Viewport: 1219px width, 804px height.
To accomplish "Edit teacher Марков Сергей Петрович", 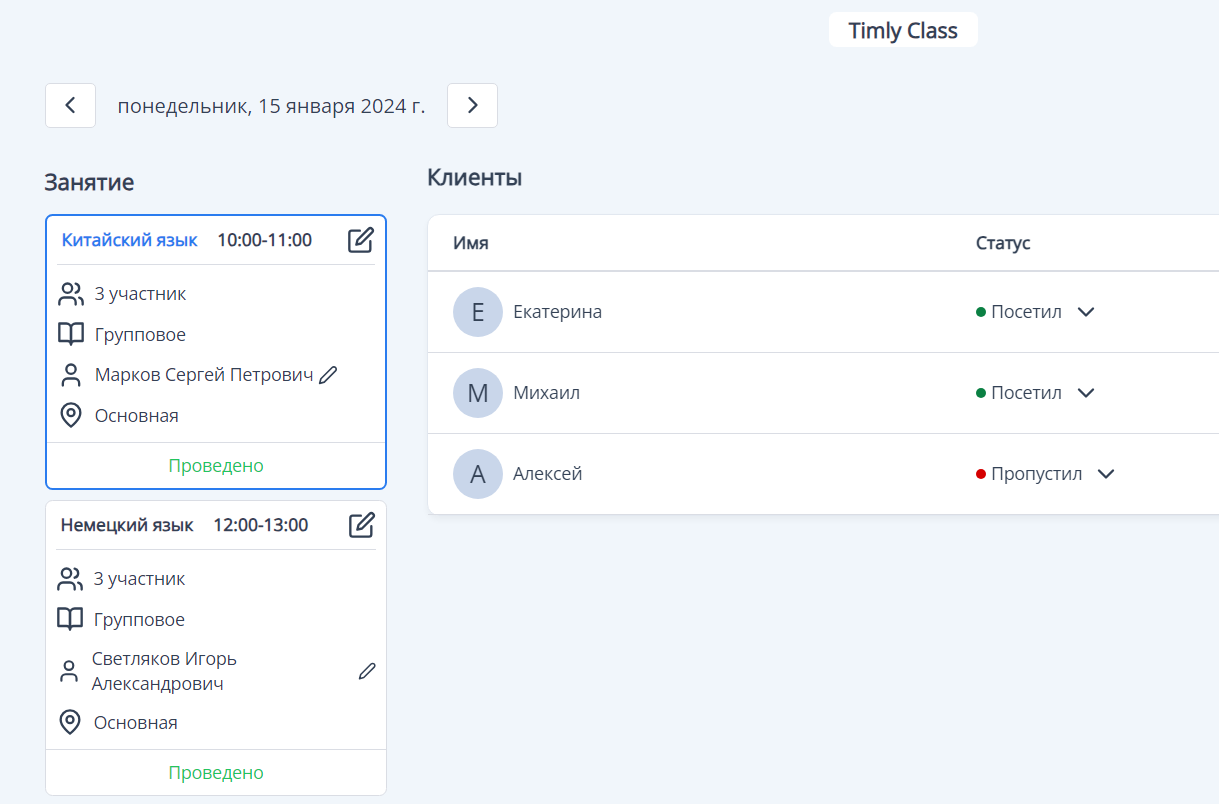I will (329, 373).
